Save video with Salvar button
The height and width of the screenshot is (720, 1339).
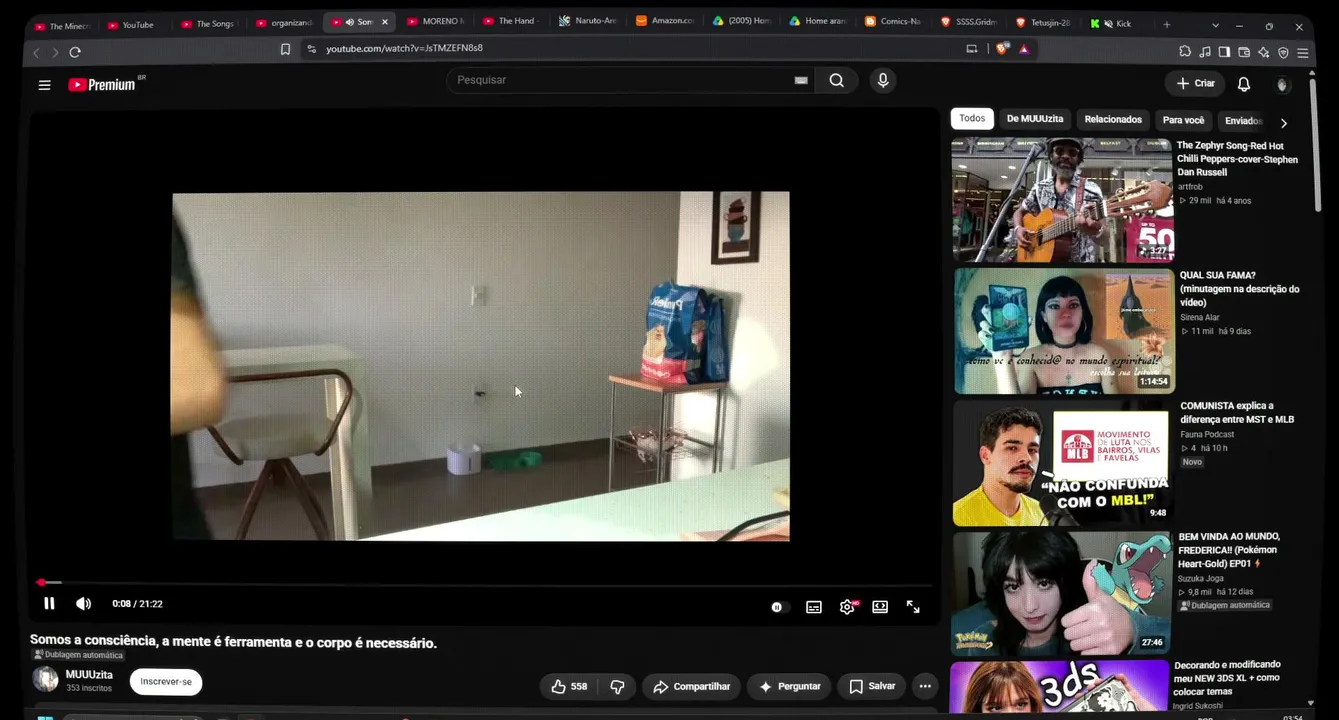(872, 687)
